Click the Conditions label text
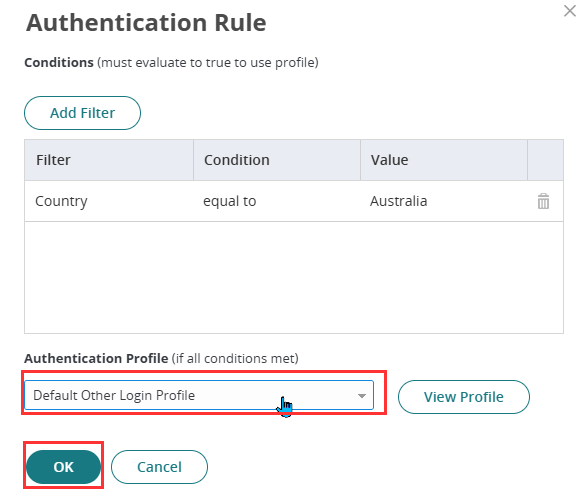Image resolution: width=579 pixels, height=501 pixels. click(59, 63)
